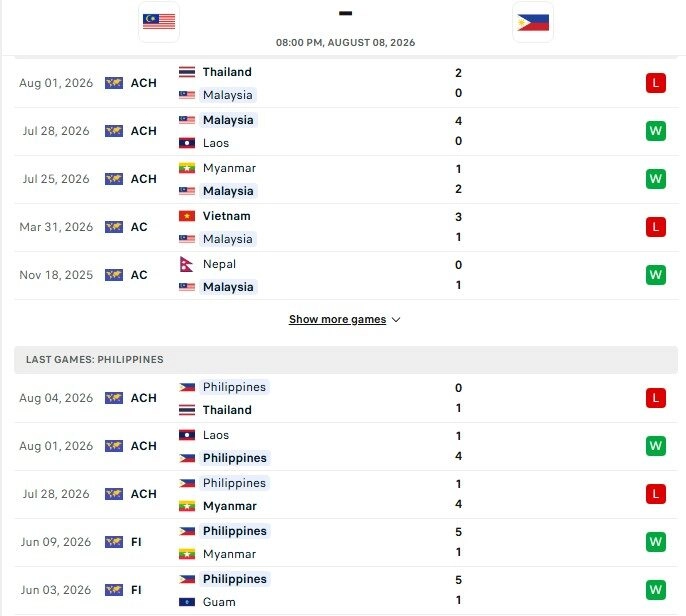Click the Nepal flag icon
This screenshot has width=686, height=616.
(x=187, y=264)
